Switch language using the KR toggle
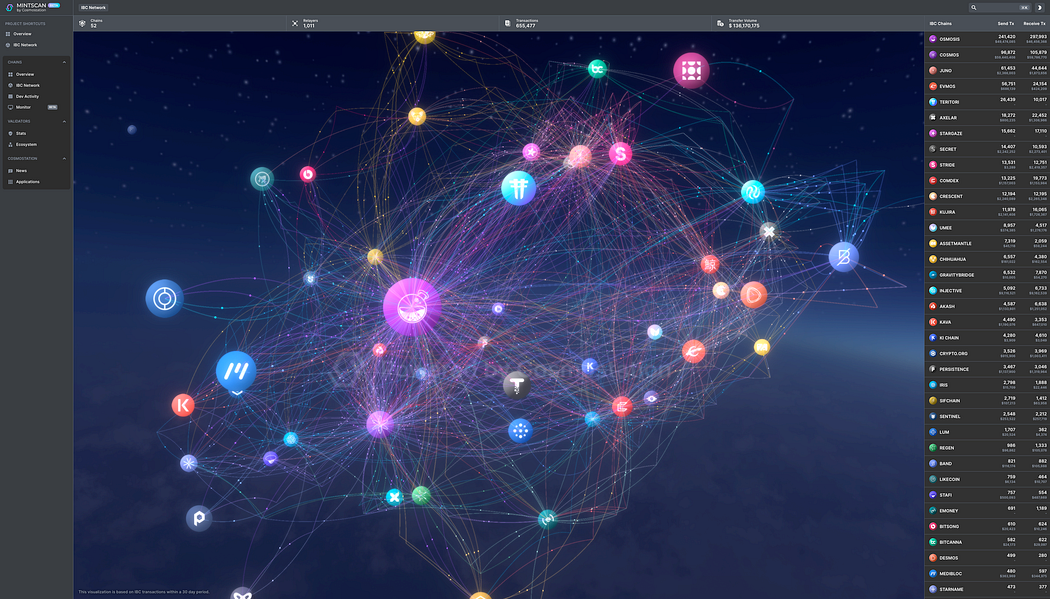This screenshot has width=1050, height=599. coord(1024,7)
